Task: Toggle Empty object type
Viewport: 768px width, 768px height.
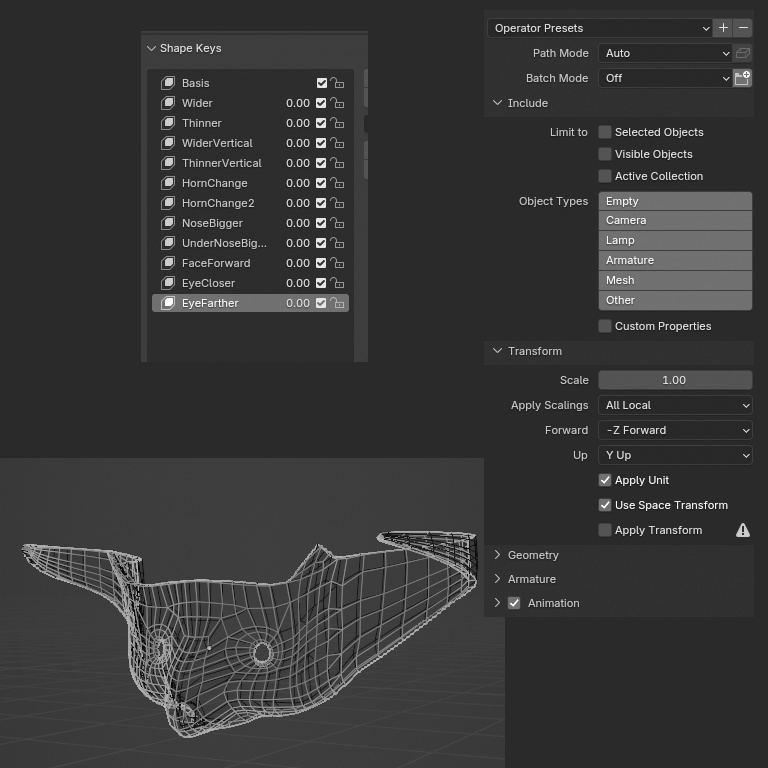Action: tap(675, 201)
